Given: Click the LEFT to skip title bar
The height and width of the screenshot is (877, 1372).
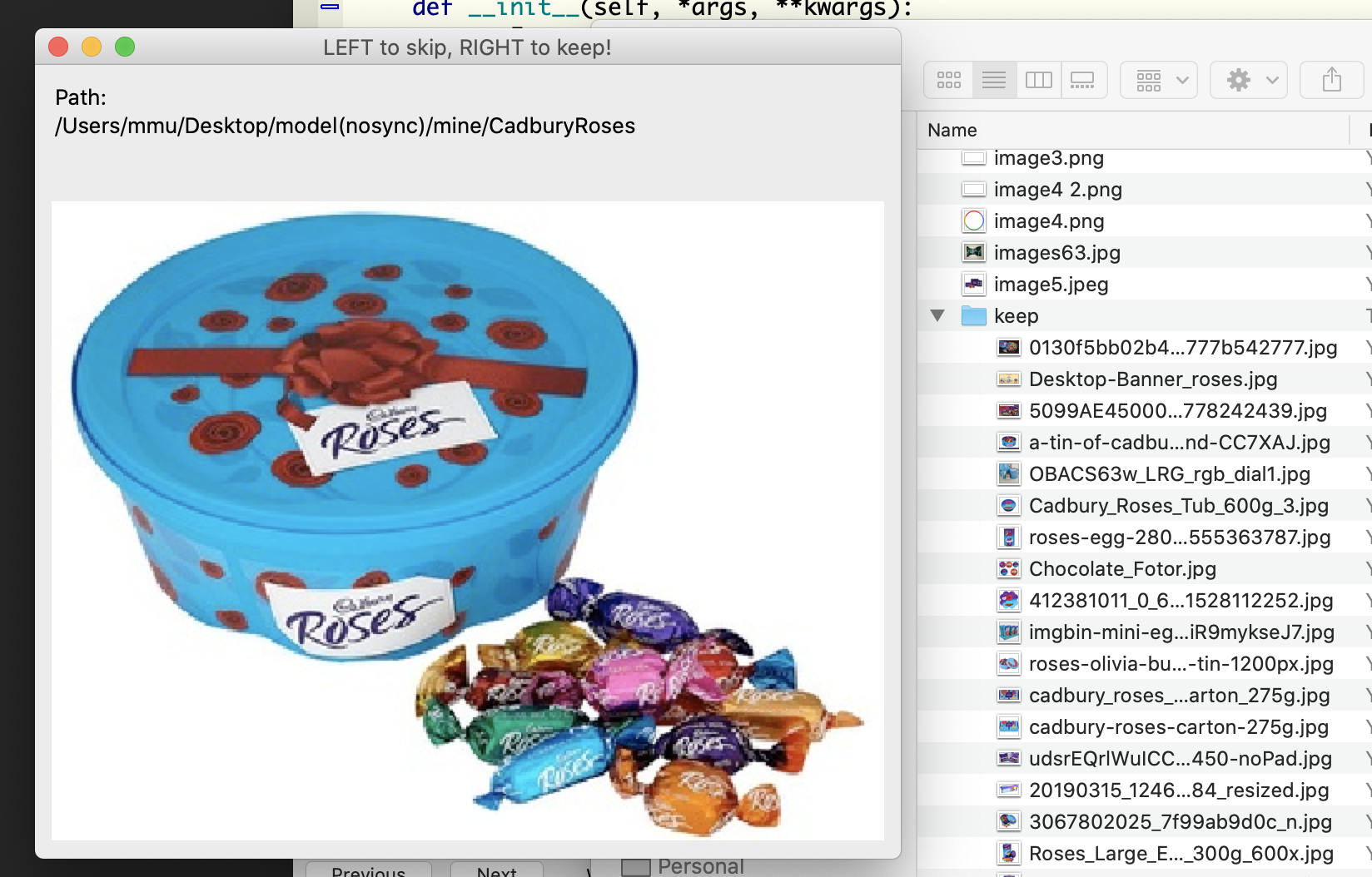Looking at the screenshot, I should [x=468, y=47].
